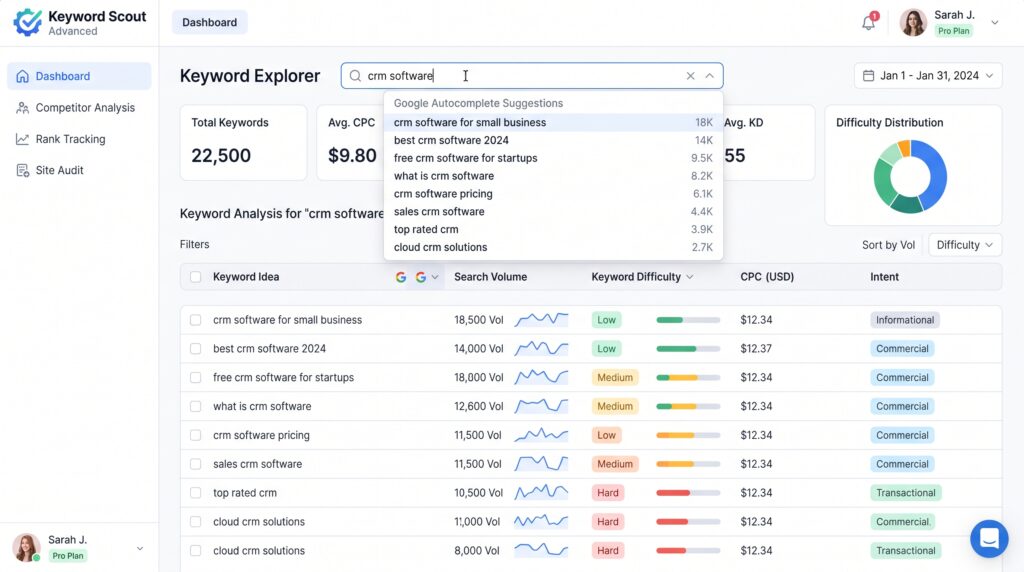Image resolution: width=1024 pixels, height=572 pixels.
Task: Open the Jan 1 - Jan 31, 2024 date picker
Action: (928, 76)
